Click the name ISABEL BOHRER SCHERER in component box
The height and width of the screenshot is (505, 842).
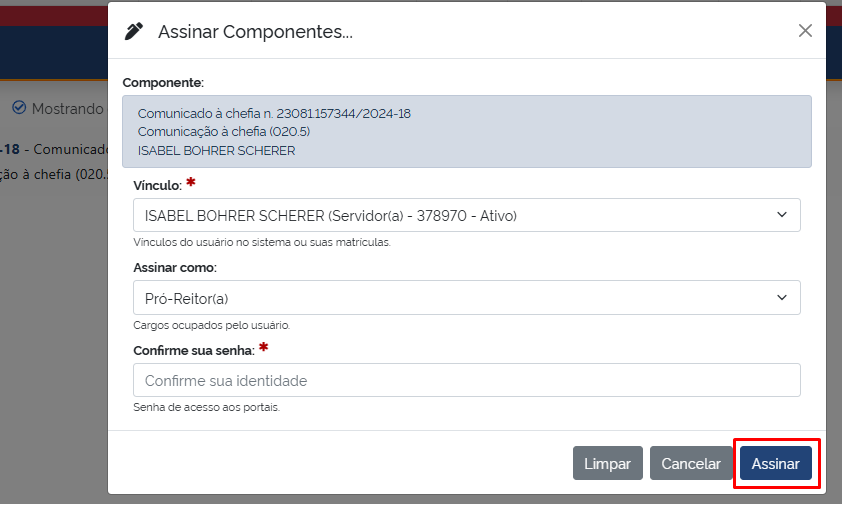point(216,151)
